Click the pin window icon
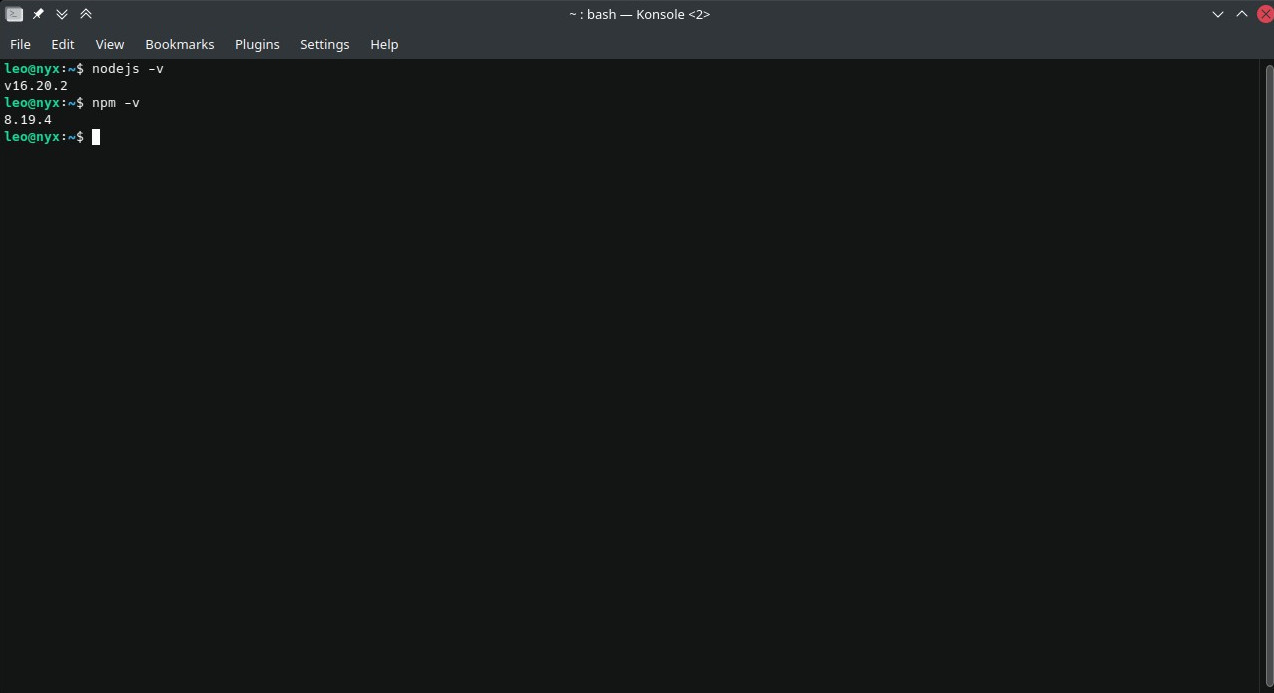1274x693 pixels. (38, 14)
